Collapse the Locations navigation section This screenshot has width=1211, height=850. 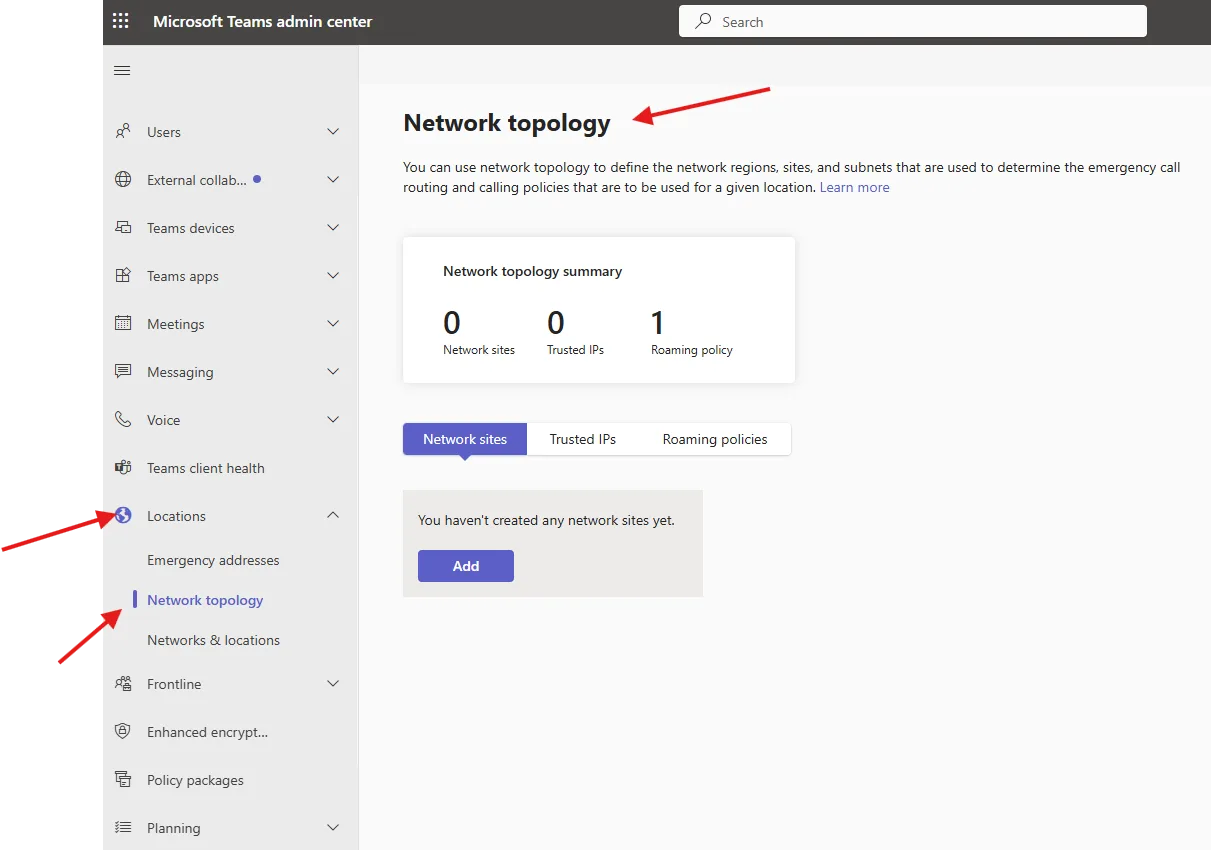[x=333, y=515]
